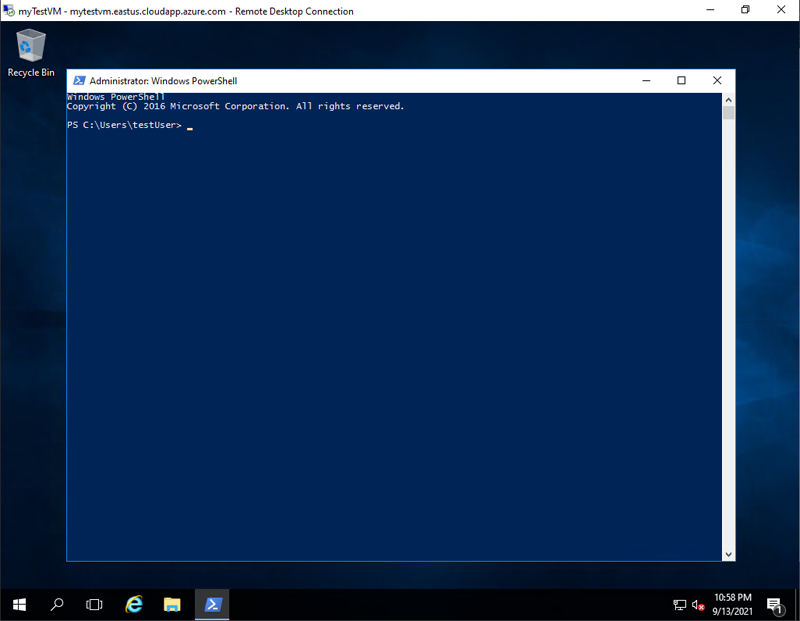Click the Remote Desktop Connection title icon
The width and height of the screenshot is (800, 621).
click(9, 10)
